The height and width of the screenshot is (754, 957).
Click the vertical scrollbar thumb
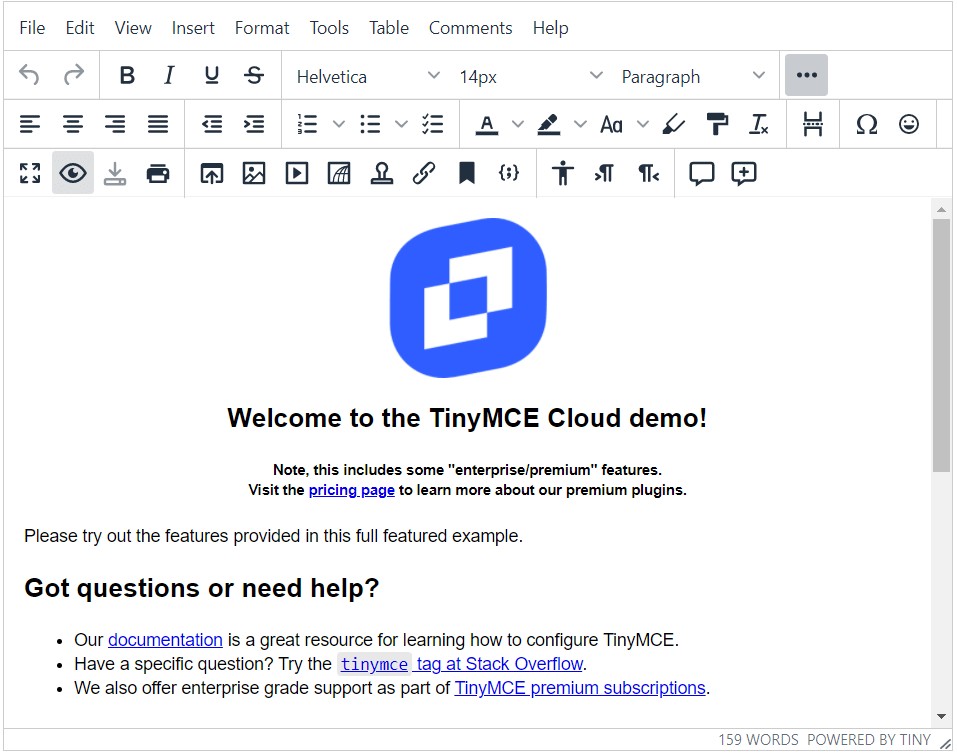[940, 345]
